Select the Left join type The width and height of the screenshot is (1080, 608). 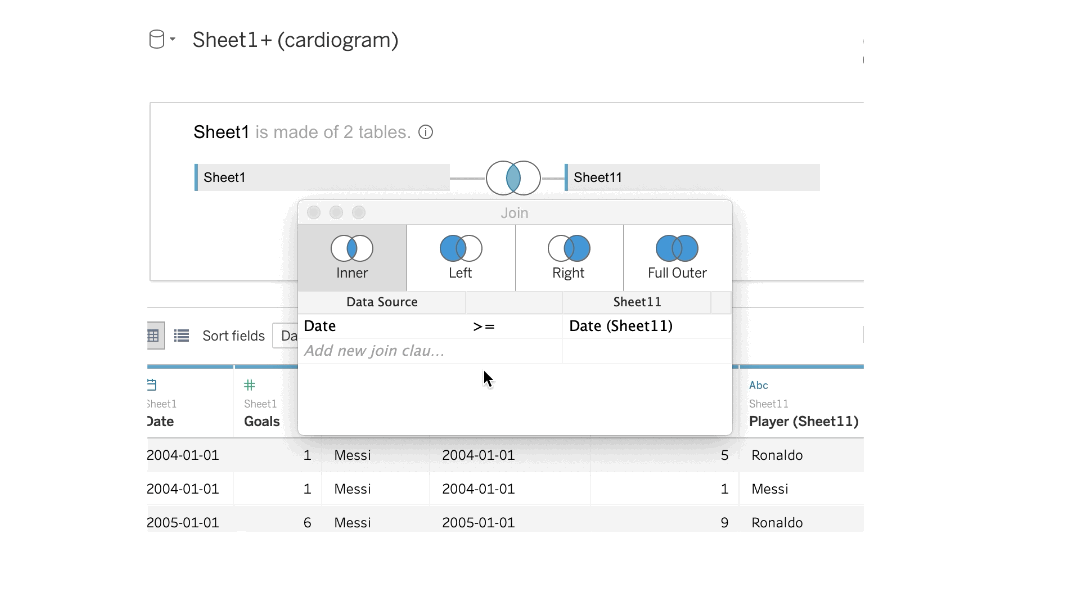pos(461,258)
